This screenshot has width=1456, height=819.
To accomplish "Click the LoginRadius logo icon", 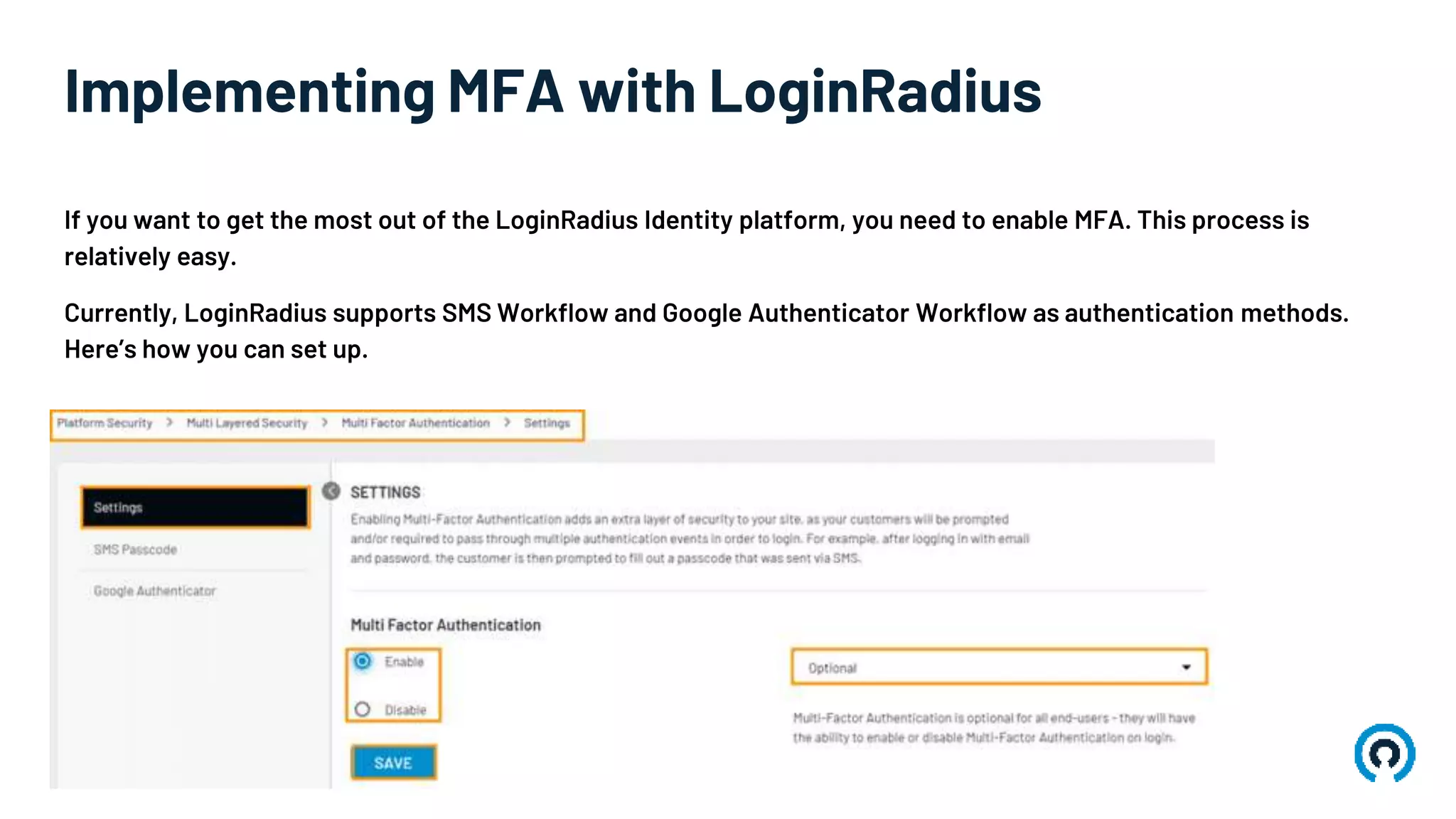I will 1384,753.
